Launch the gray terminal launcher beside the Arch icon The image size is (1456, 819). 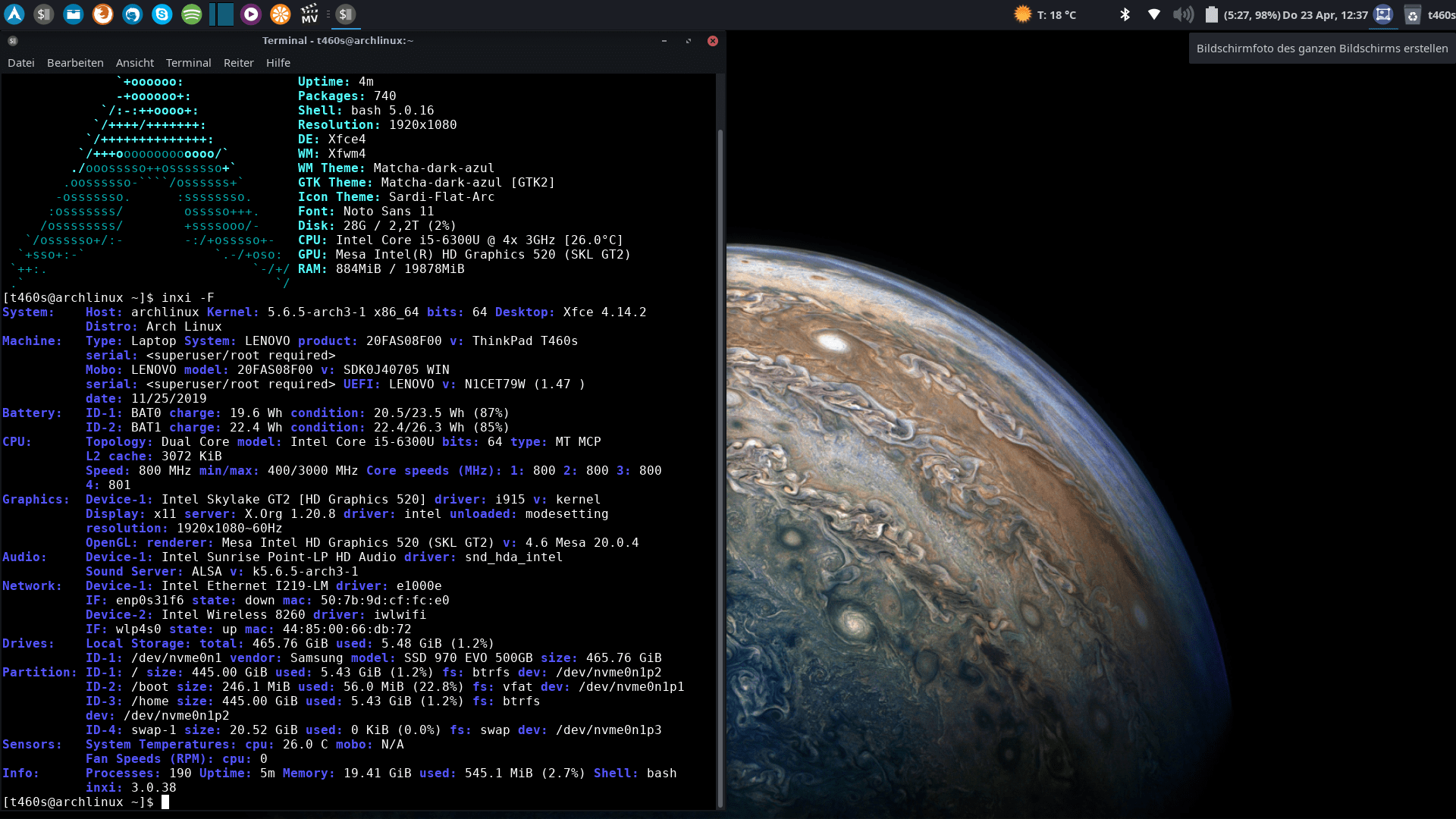(x=44, y=14)
